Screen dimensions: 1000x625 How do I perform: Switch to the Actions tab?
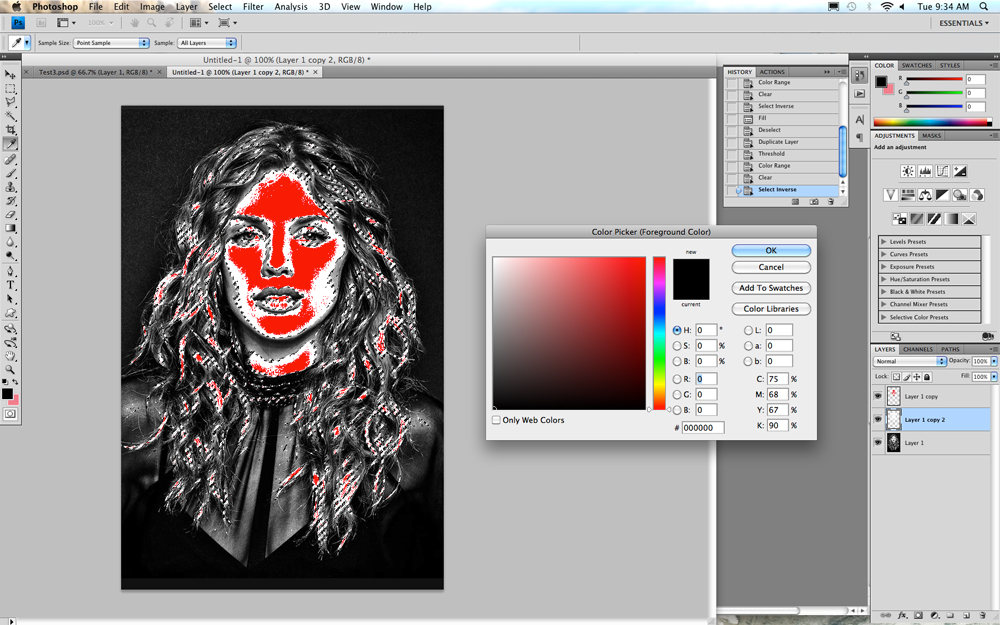point(772,72)
